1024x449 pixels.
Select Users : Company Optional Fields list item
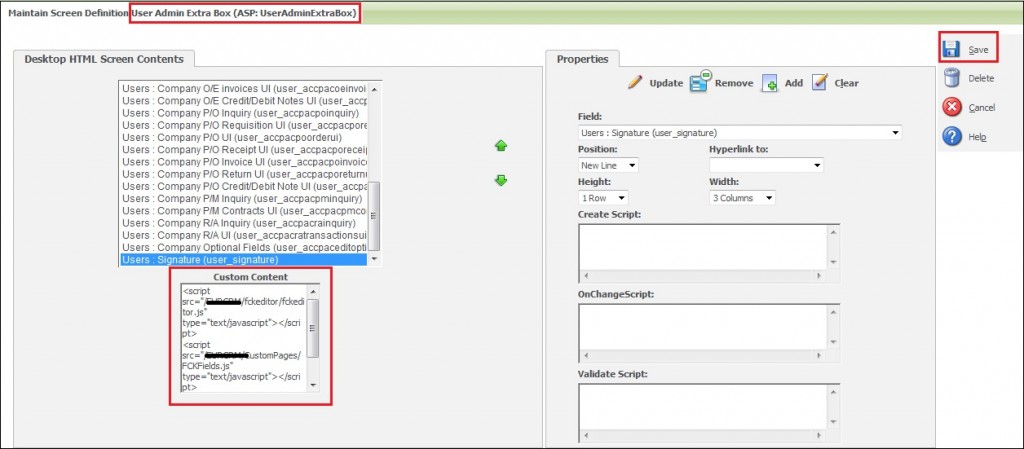(x=244, y=247)
